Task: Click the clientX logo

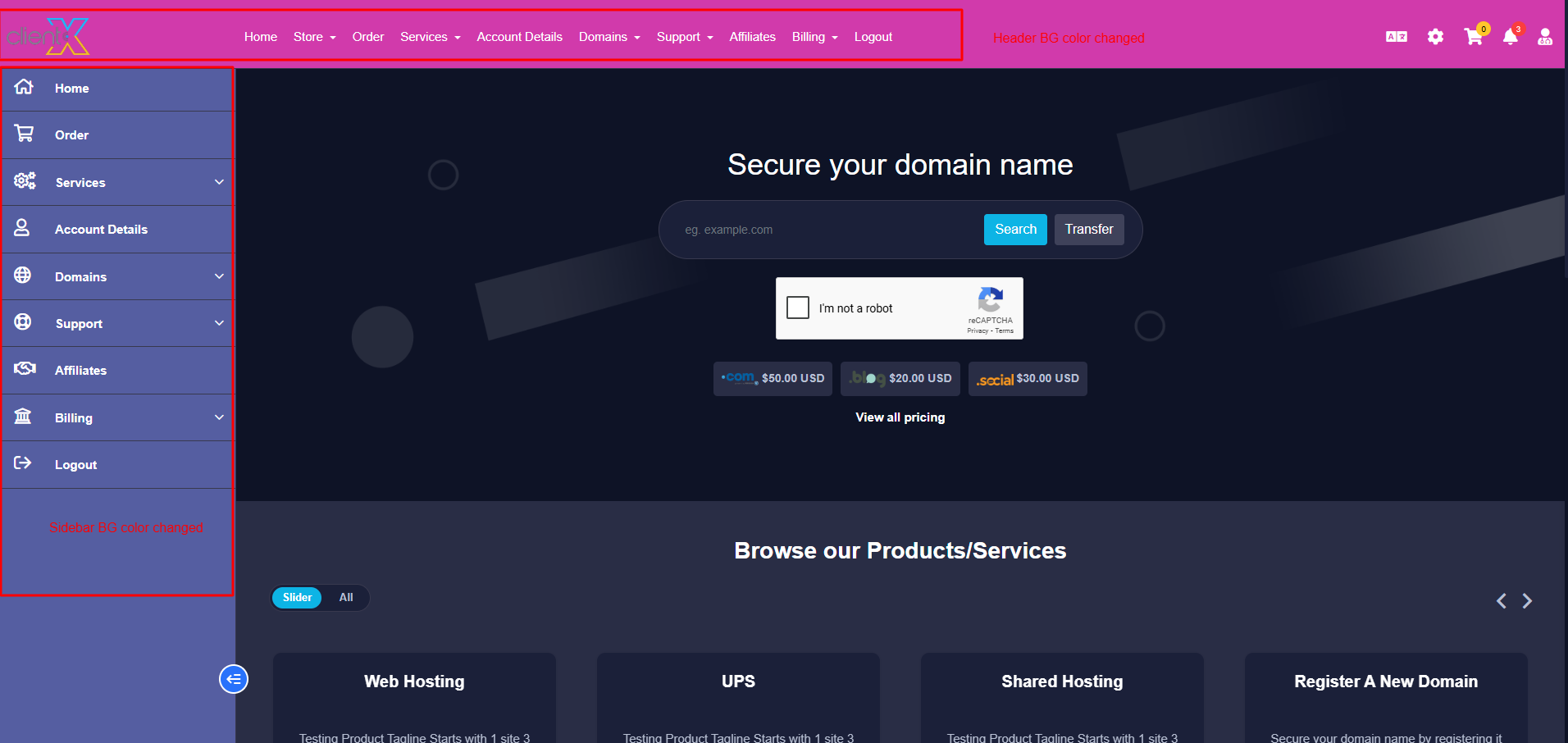Action: point(48,37)
